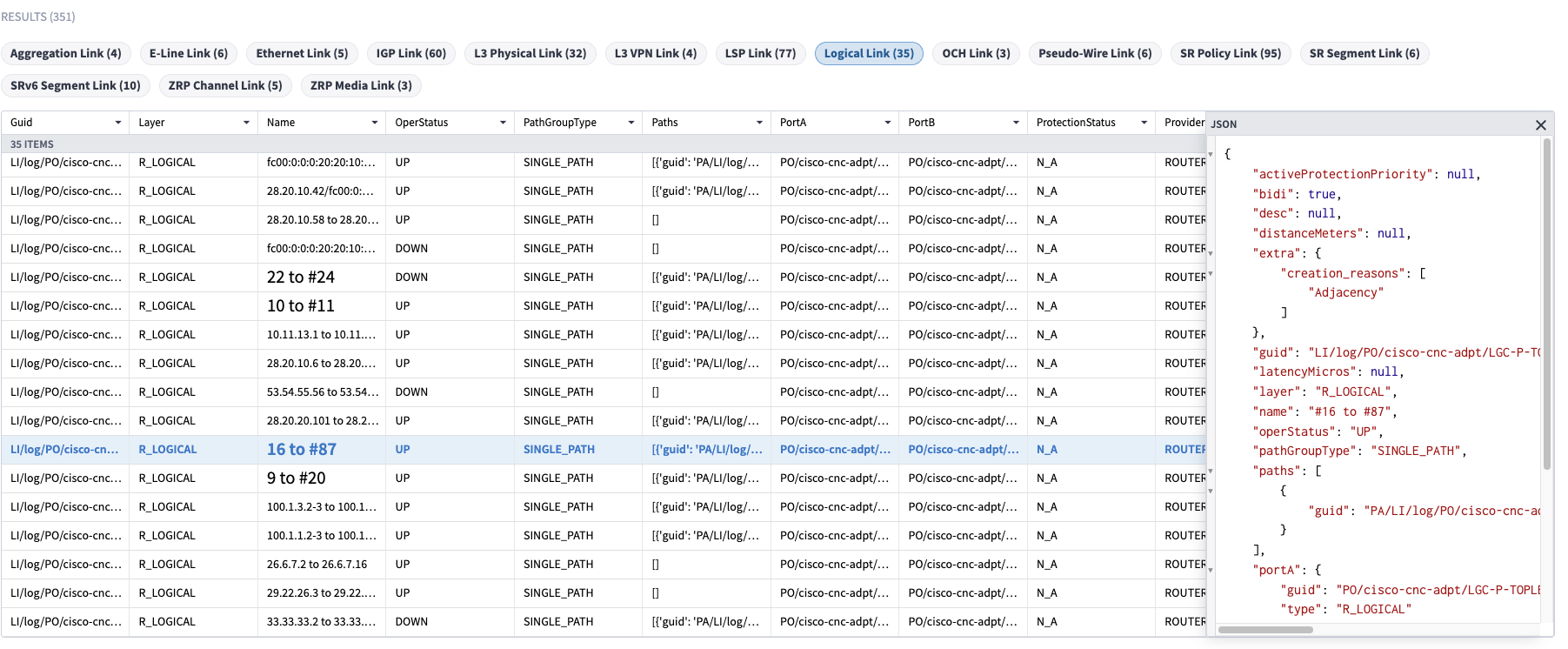Select the E-Line Link (6) tab

tap(189, 53)
